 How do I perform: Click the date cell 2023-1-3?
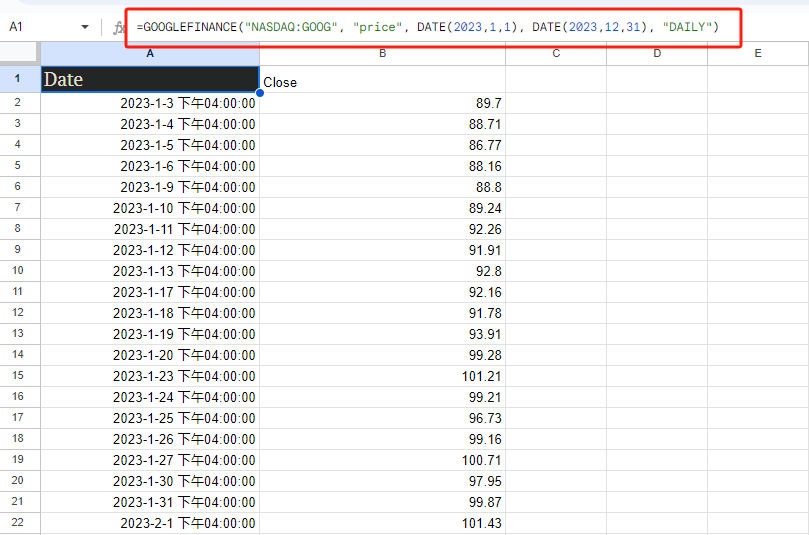click(150, 103)
